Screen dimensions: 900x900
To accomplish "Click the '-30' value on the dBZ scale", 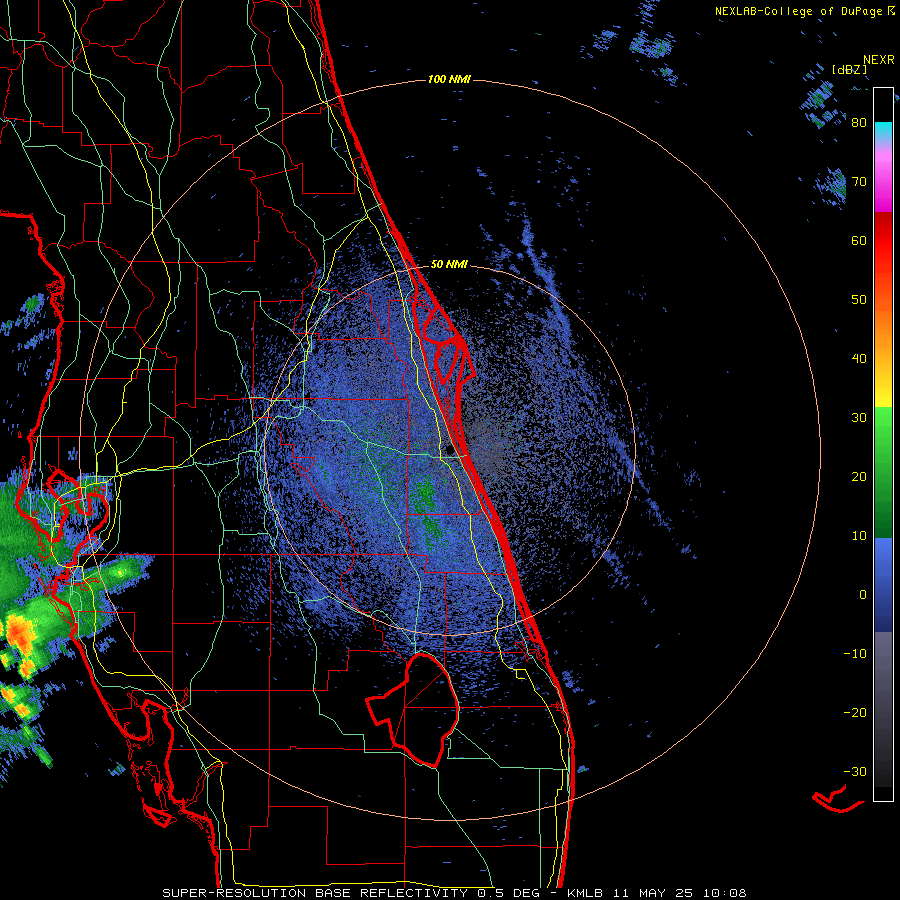I will (x=855, y=772).
